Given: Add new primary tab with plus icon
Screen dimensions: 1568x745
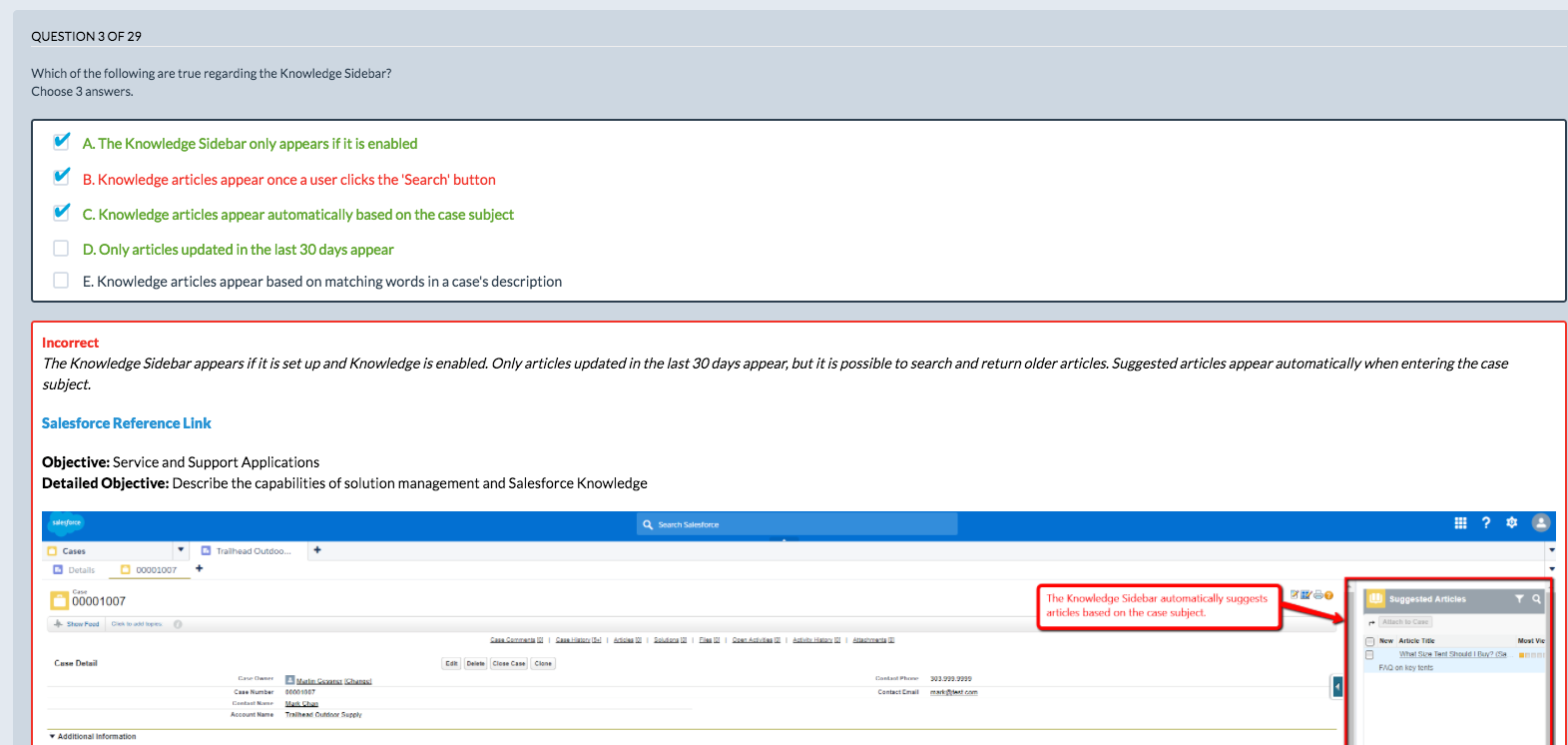Looking at the screenshot, I should tap(317, 549).
